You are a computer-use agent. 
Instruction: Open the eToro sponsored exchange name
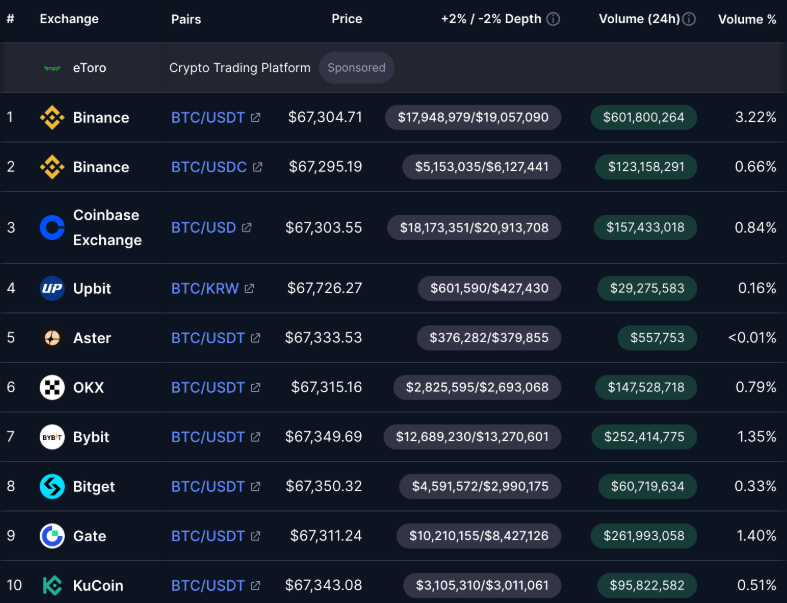pyautogui.click(x=89, y=68)
